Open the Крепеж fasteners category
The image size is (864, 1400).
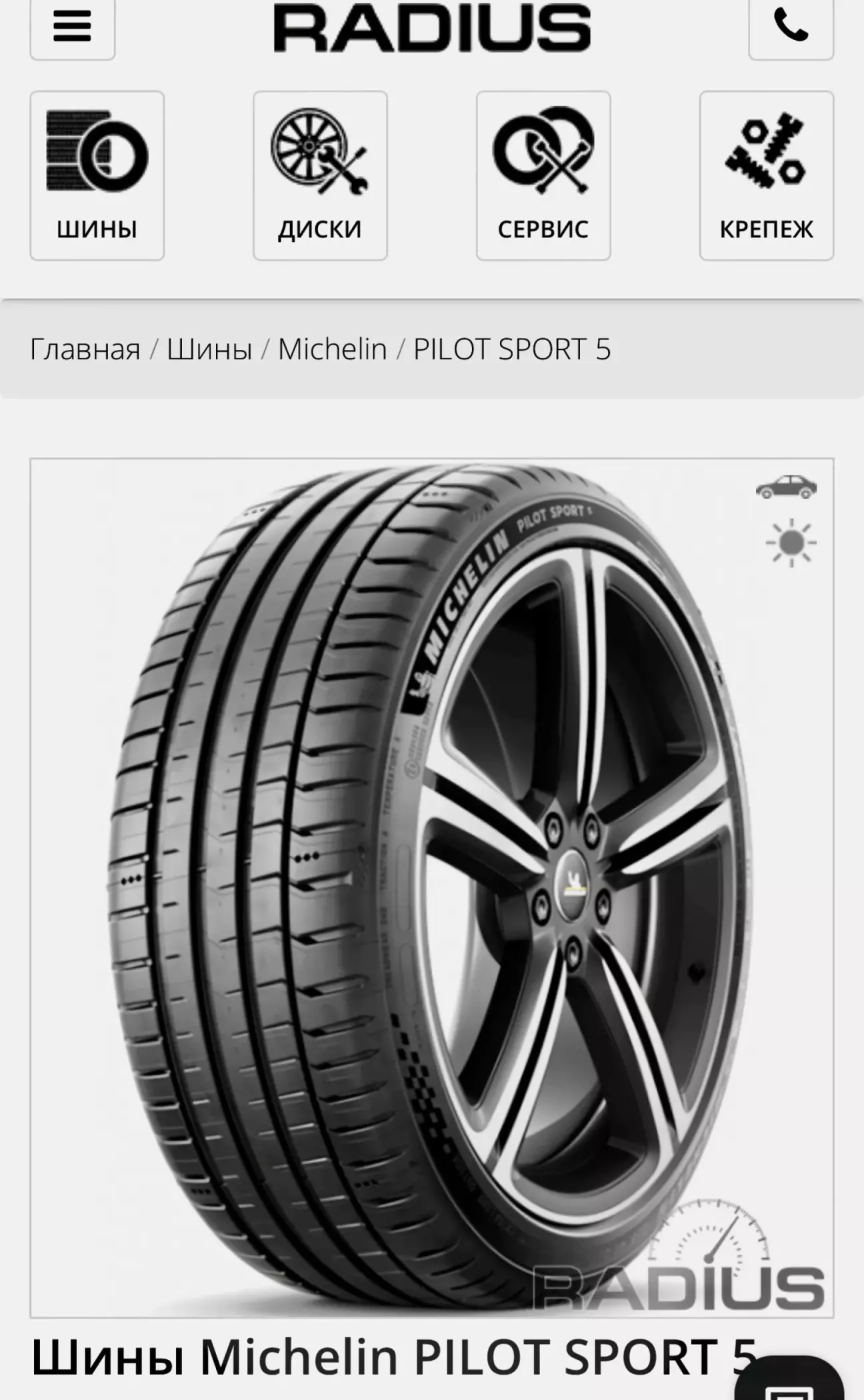tap(767, 175)
